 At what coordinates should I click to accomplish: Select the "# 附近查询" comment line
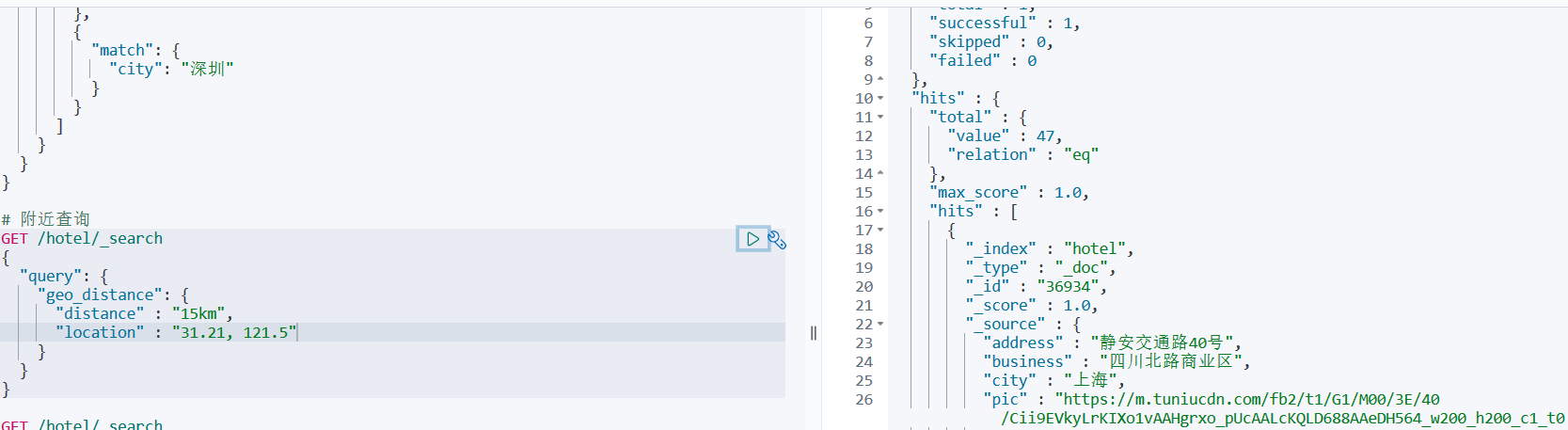[x=47, y=219]
